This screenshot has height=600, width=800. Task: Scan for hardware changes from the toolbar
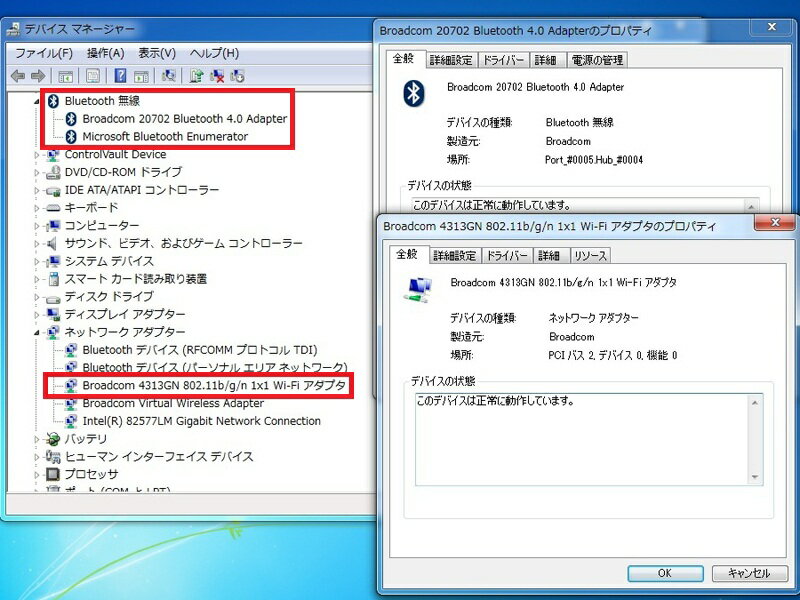click(x=169, y=77)
